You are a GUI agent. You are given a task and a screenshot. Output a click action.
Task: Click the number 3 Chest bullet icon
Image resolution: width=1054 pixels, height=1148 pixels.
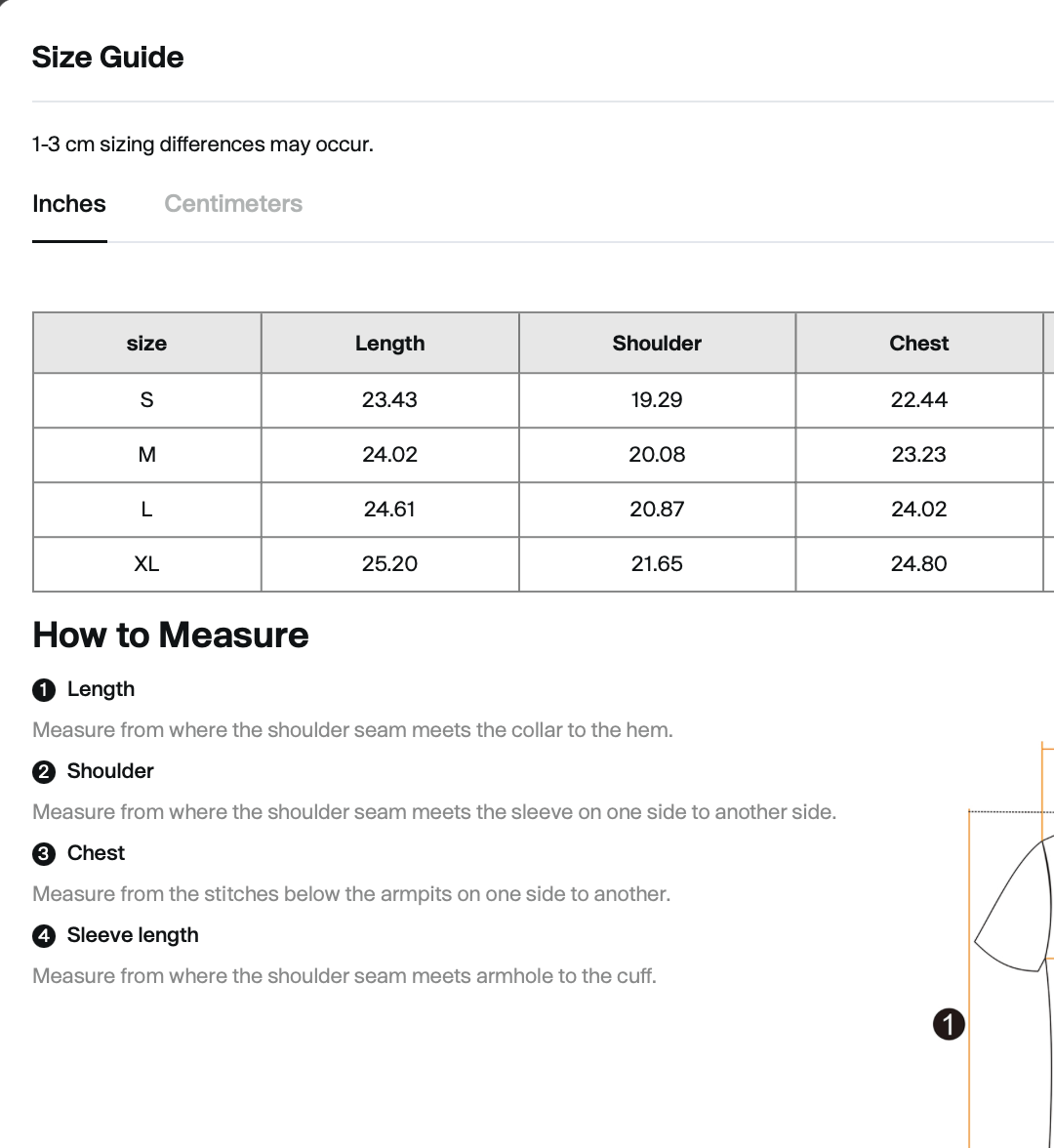[x=44, y=853]
